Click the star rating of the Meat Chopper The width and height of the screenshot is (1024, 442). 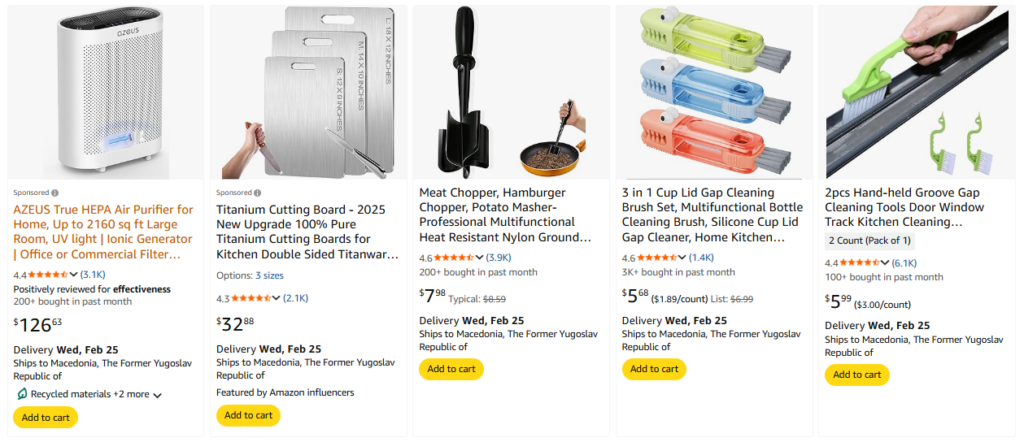coord(451,258)
